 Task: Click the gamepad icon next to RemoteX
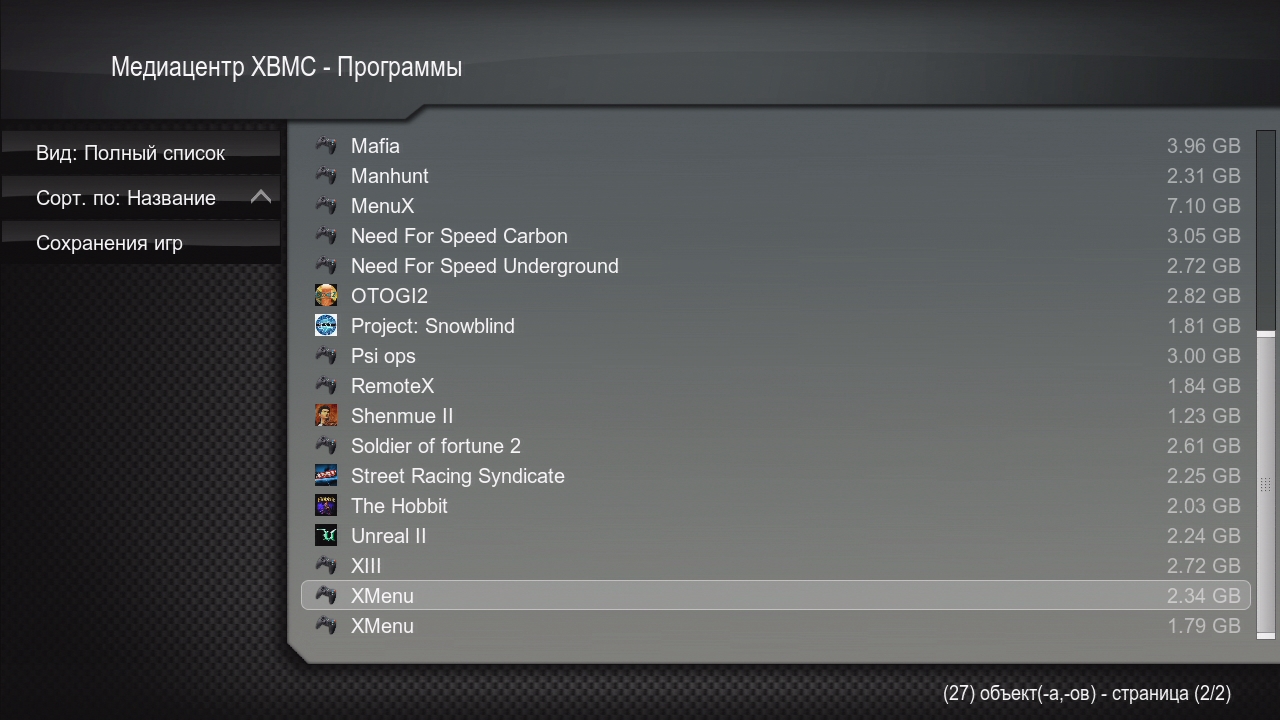coord(326,386)
